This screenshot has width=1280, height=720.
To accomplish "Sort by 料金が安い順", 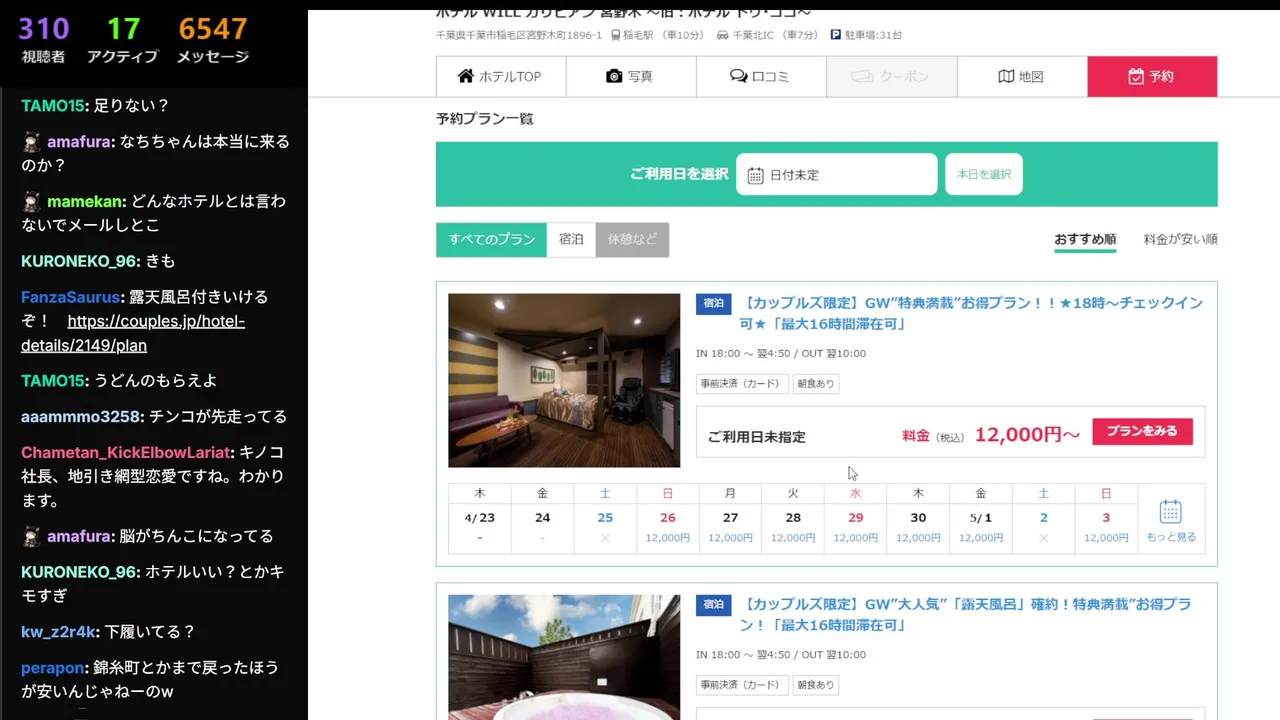I will pos(1181,239).
